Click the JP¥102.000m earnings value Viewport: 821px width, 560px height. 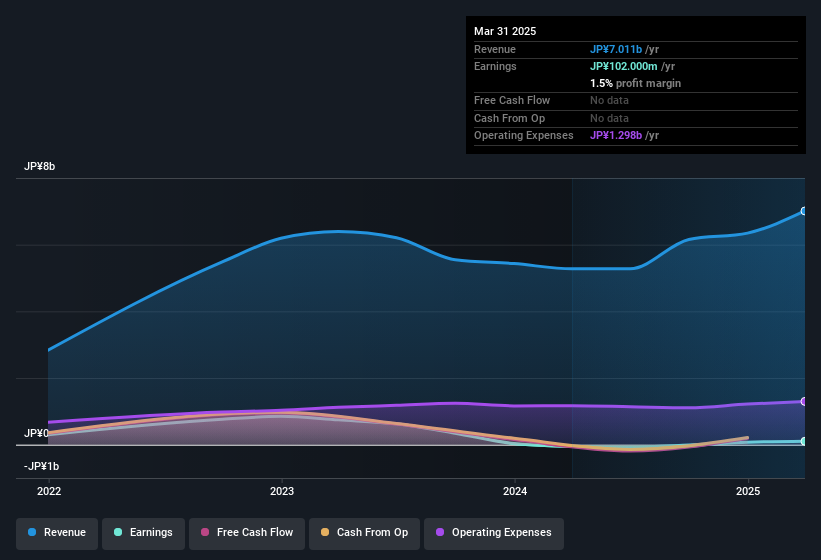tap(624, 66)
